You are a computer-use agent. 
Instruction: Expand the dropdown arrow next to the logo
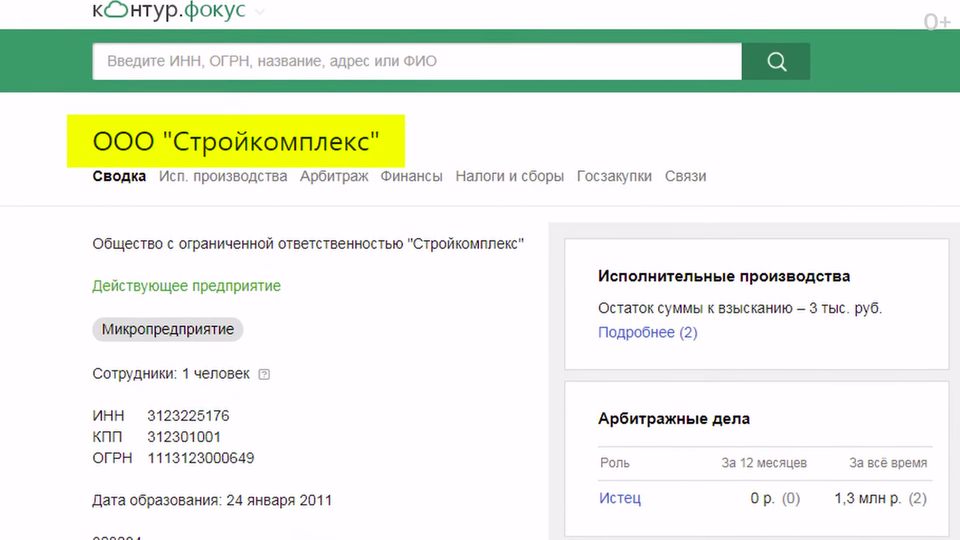click(x=260, y=13)
